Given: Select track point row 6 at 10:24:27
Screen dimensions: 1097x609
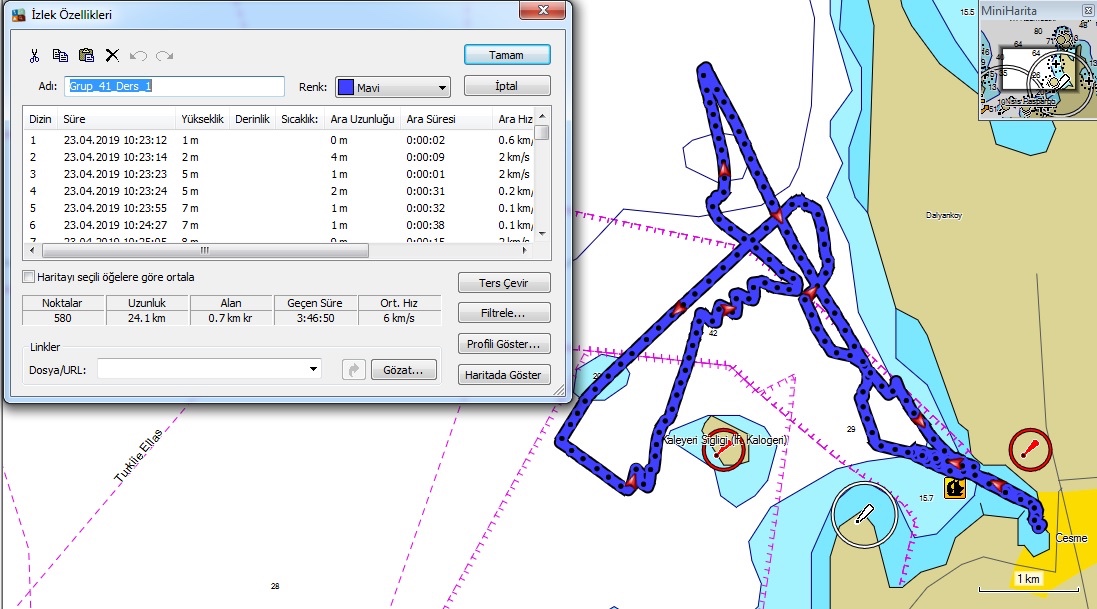Looking at the screenshot, I should (280, 225).
